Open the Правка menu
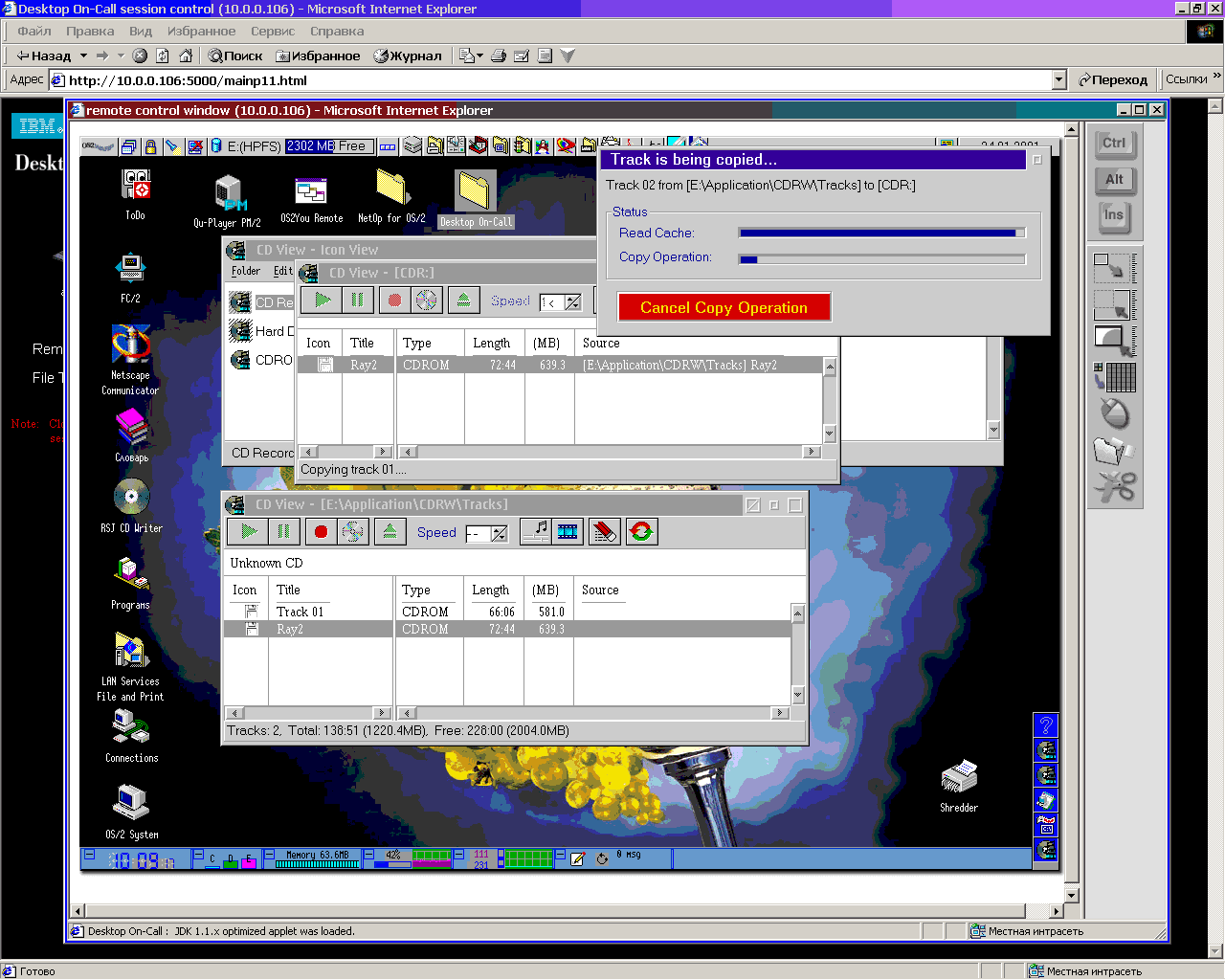Image resolution: width=1225 pixels, height=980 pixels. point(90,31)
